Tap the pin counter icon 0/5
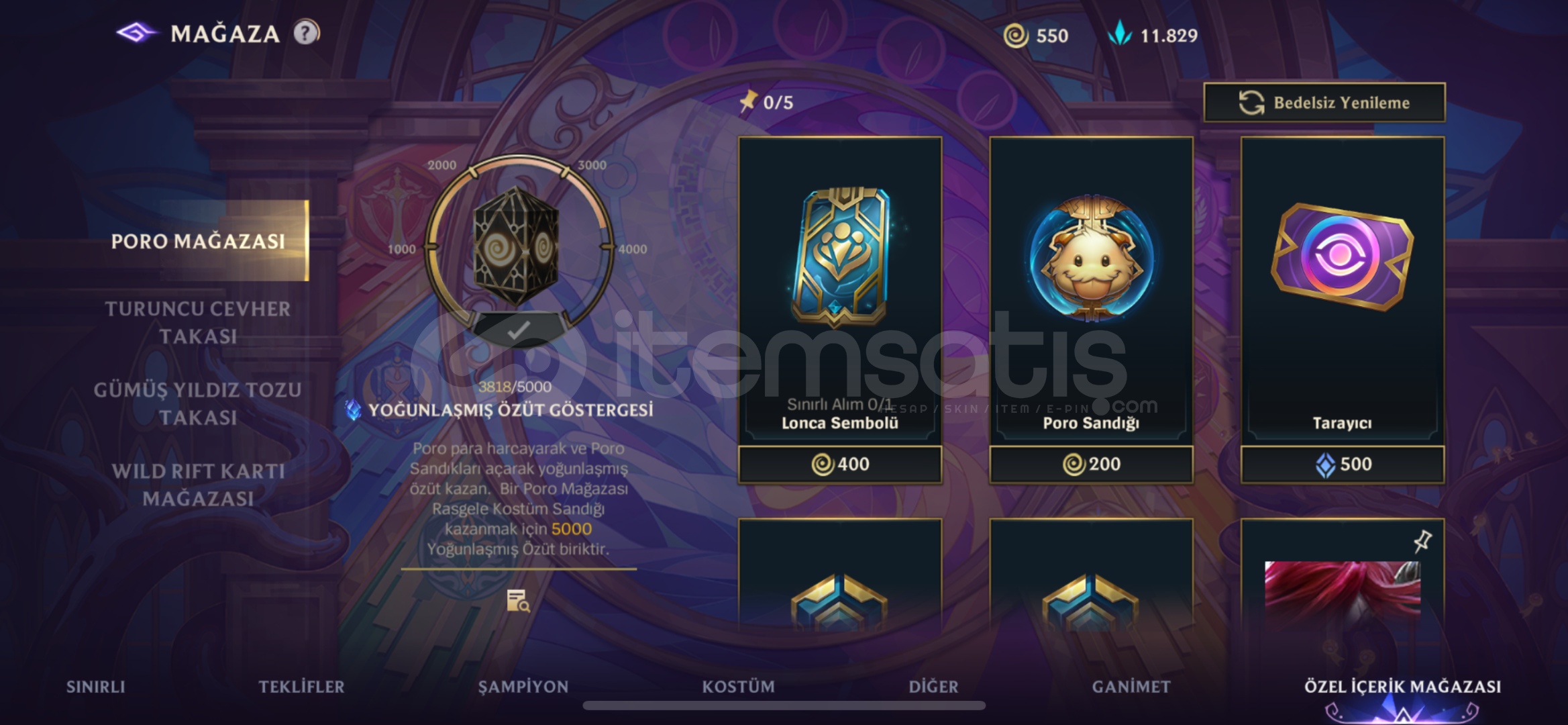Image resolution: width=1568 pixels, height=725 pixels. click(x=748, y=102)
